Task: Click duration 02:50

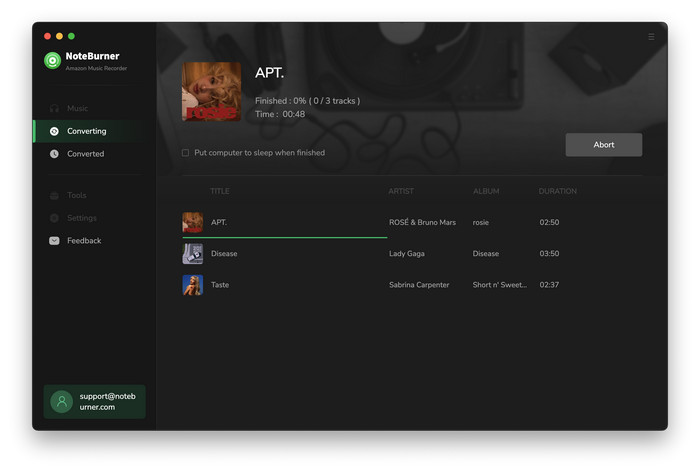Action: [549, 222]
